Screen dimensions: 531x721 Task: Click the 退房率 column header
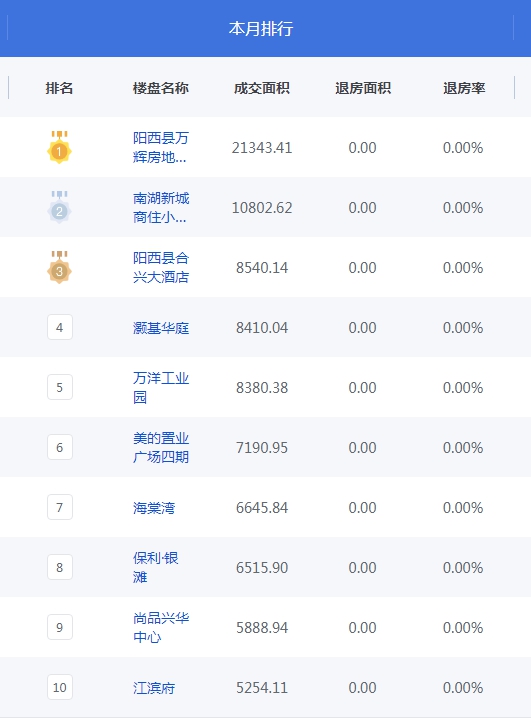point(464,88)
